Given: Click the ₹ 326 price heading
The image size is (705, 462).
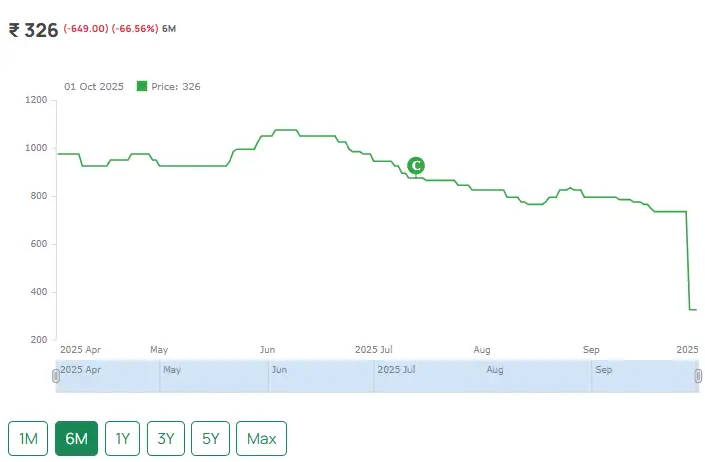Looking at the screenshot, I should pyautogui.click(x=33, y=30).
